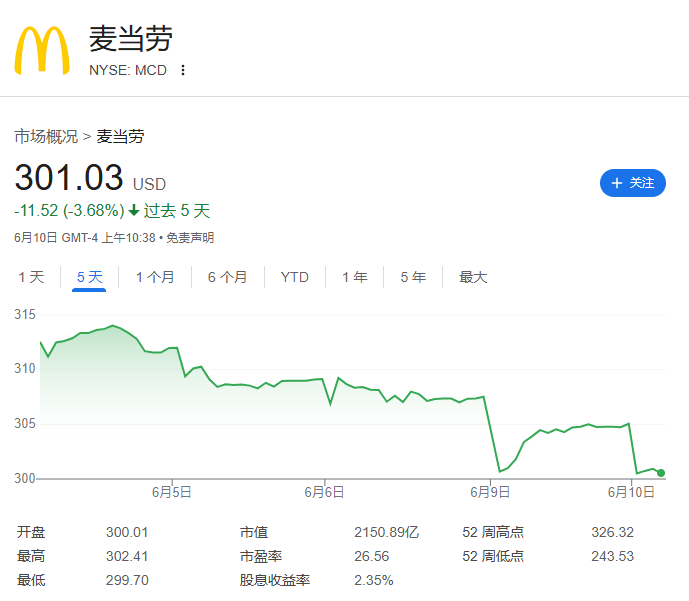Click the 6月10日 axis label
The height and width of the screenshot is (601, 689).
631,492
